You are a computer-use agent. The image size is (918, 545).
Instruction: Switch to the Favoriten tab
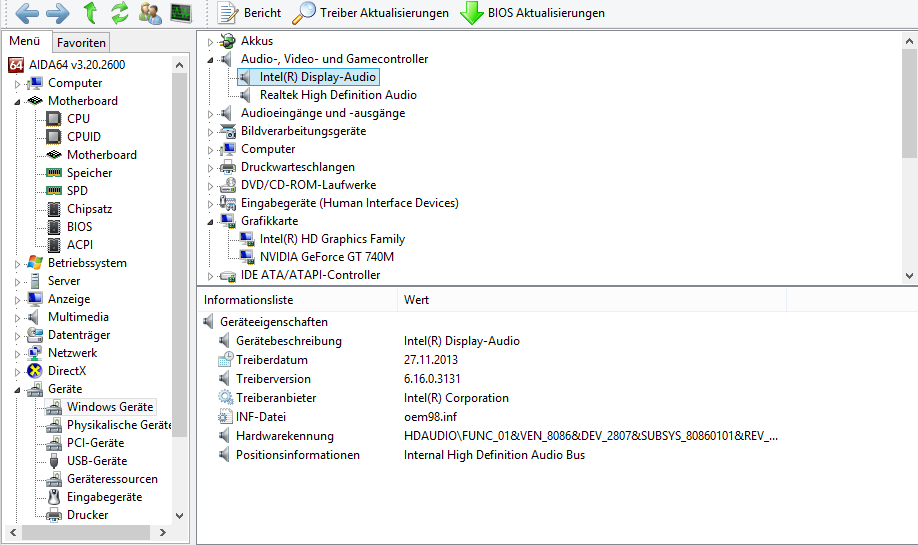point(81,43)
